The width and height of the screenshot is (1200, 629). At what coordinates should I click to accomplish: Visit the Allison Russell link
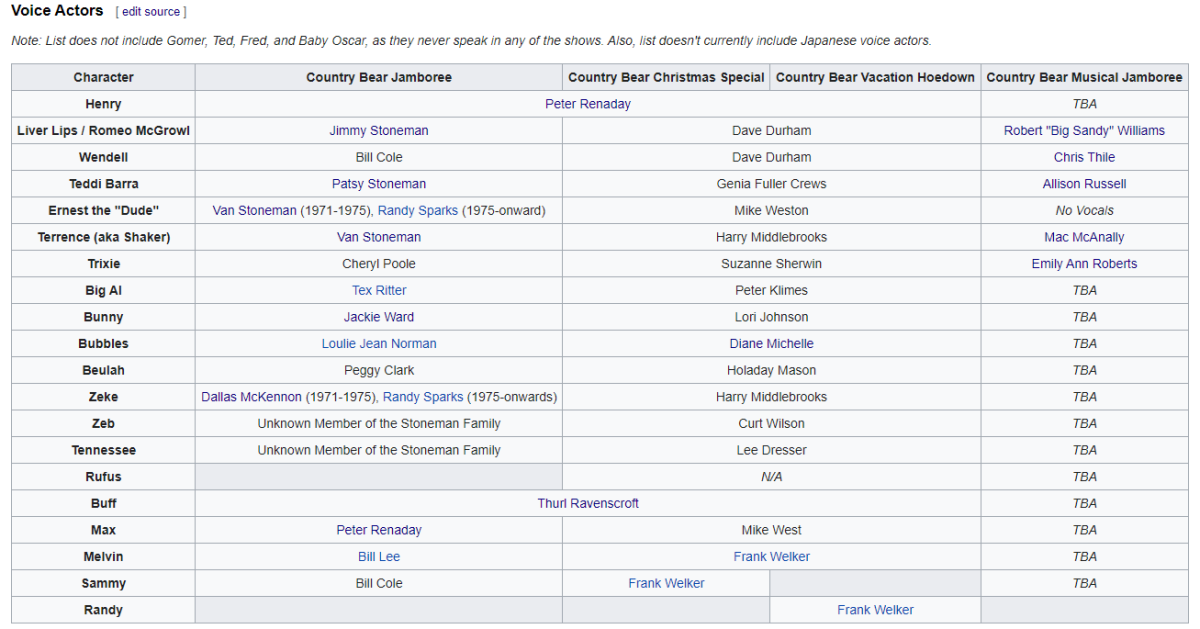[x=1084, y=184]
